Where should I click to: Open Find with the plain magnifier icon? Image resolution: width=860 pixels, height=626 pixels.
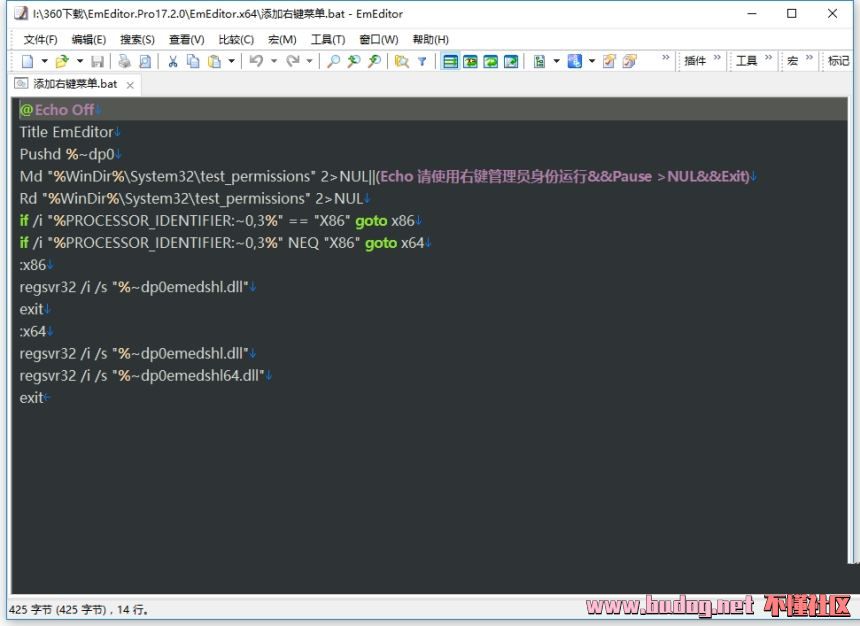(333, 61)
